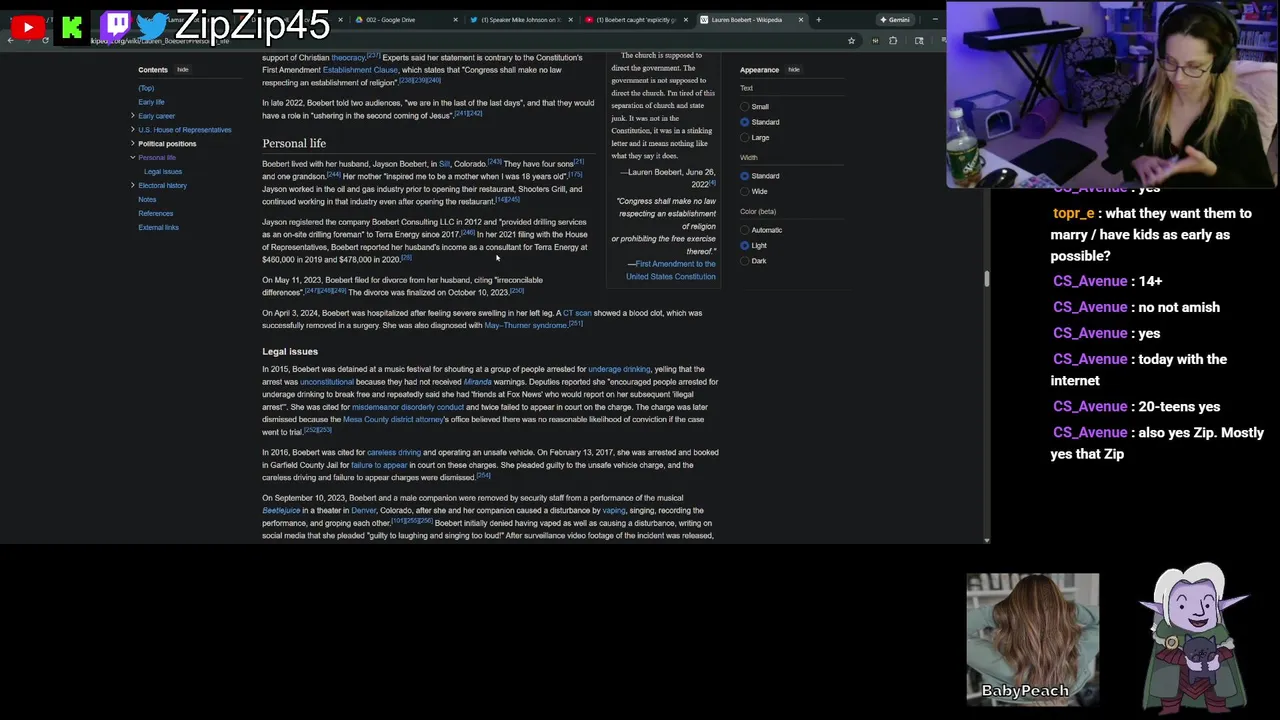Close the Google Drive tab
1280x720 pixels.
point(455,20)
